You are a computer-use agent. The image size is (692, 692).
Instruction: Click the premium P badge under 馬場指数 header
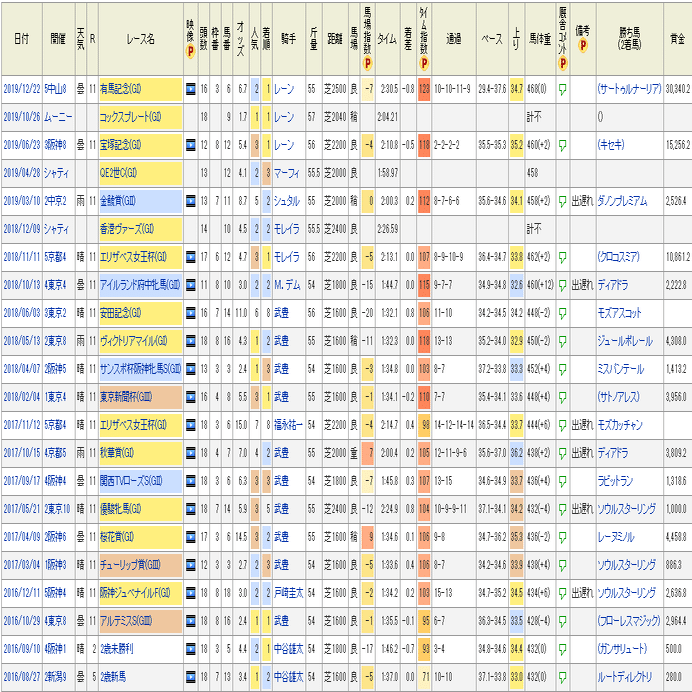[367, 63]
